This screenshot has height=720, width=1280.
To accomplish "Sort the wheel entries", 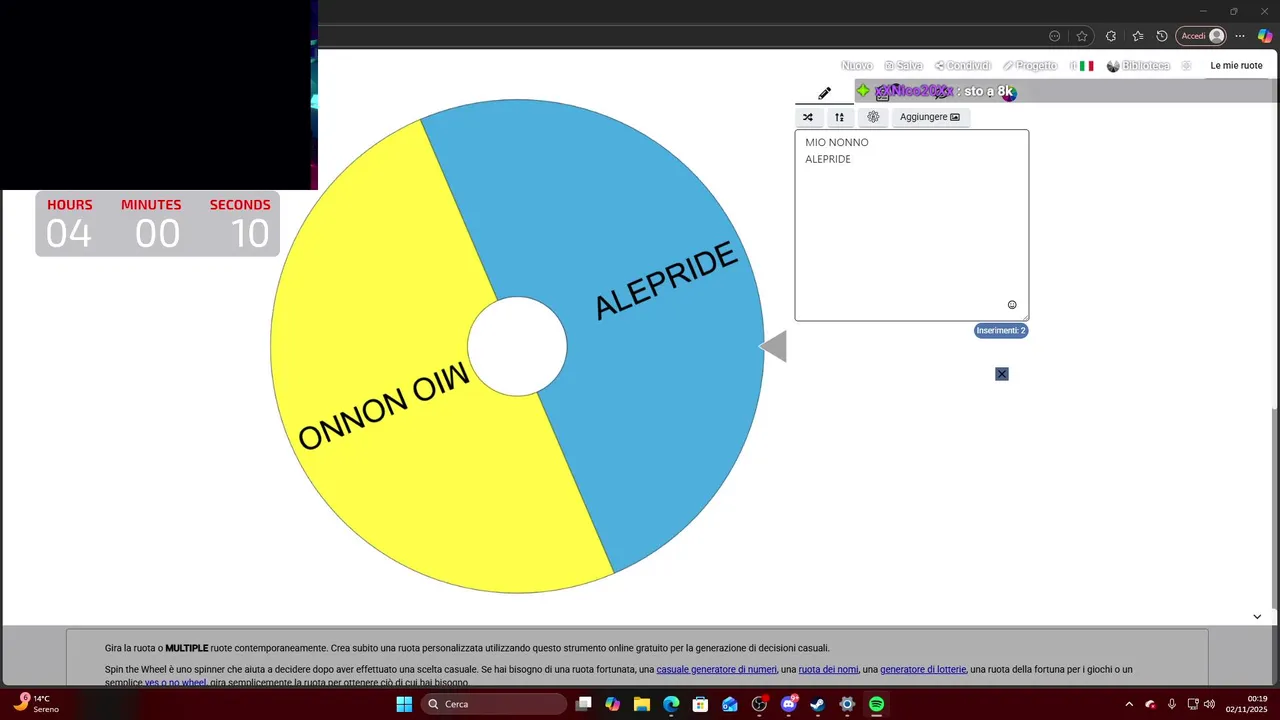I will point(840,117).
